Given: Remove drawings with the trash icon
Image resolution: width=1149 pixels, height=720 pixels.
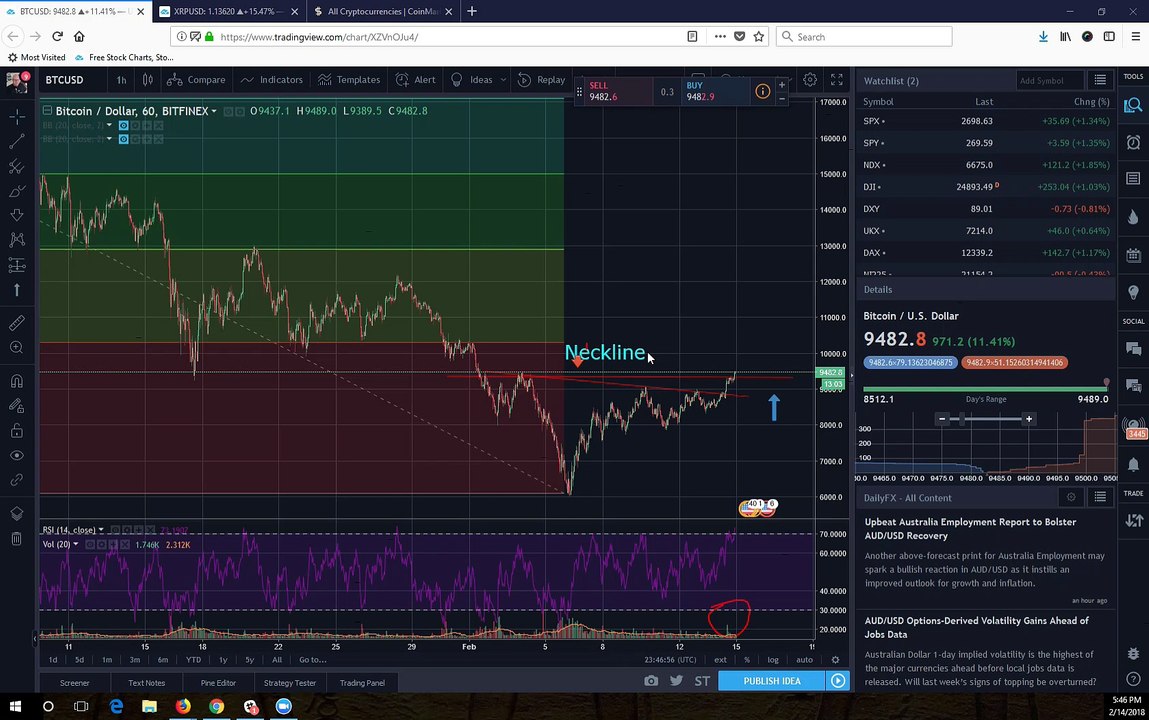Looking at the screenshot, I should pyautogui.click(x=16, y=539).
